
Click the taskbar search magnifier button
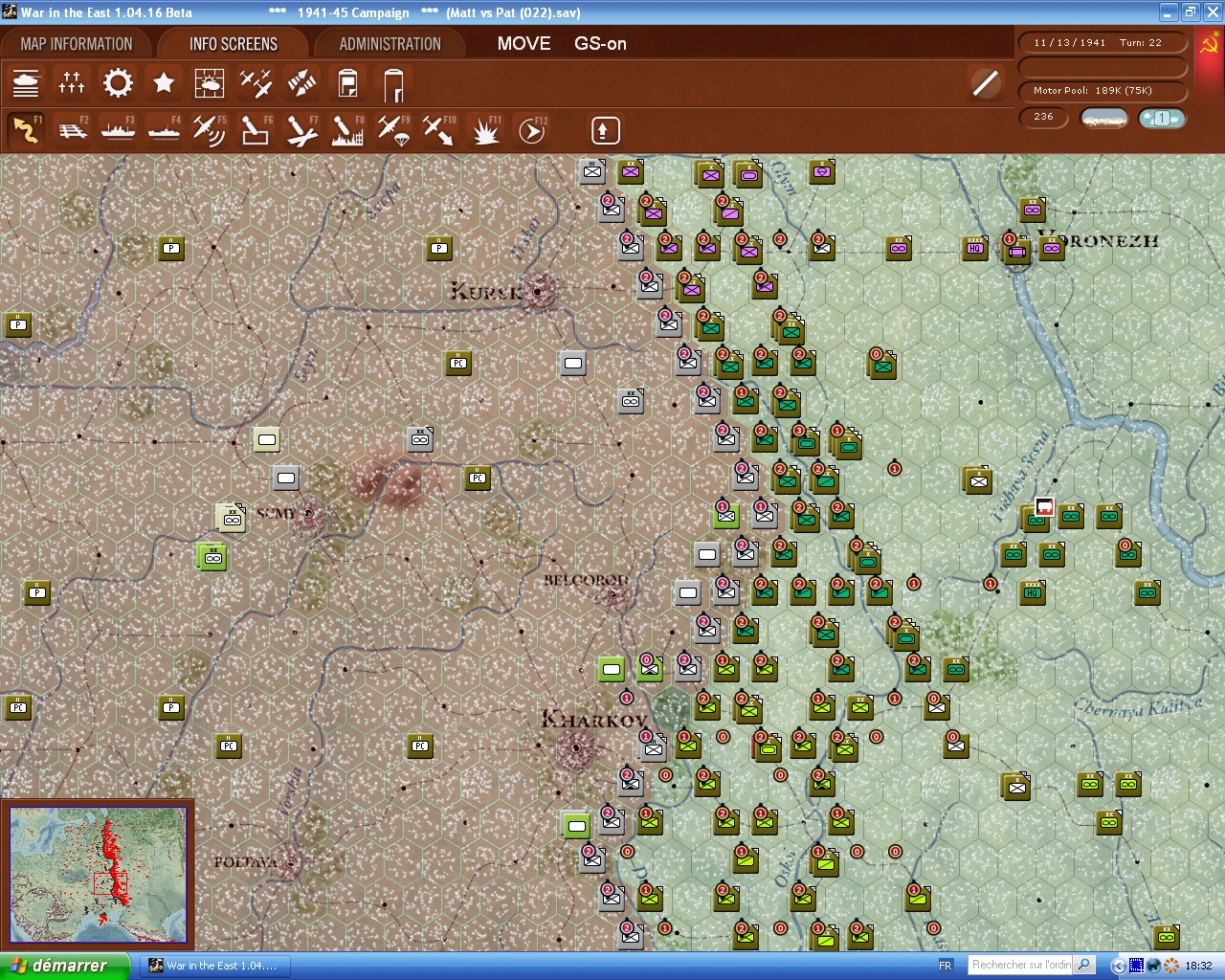pos(1084,965)
